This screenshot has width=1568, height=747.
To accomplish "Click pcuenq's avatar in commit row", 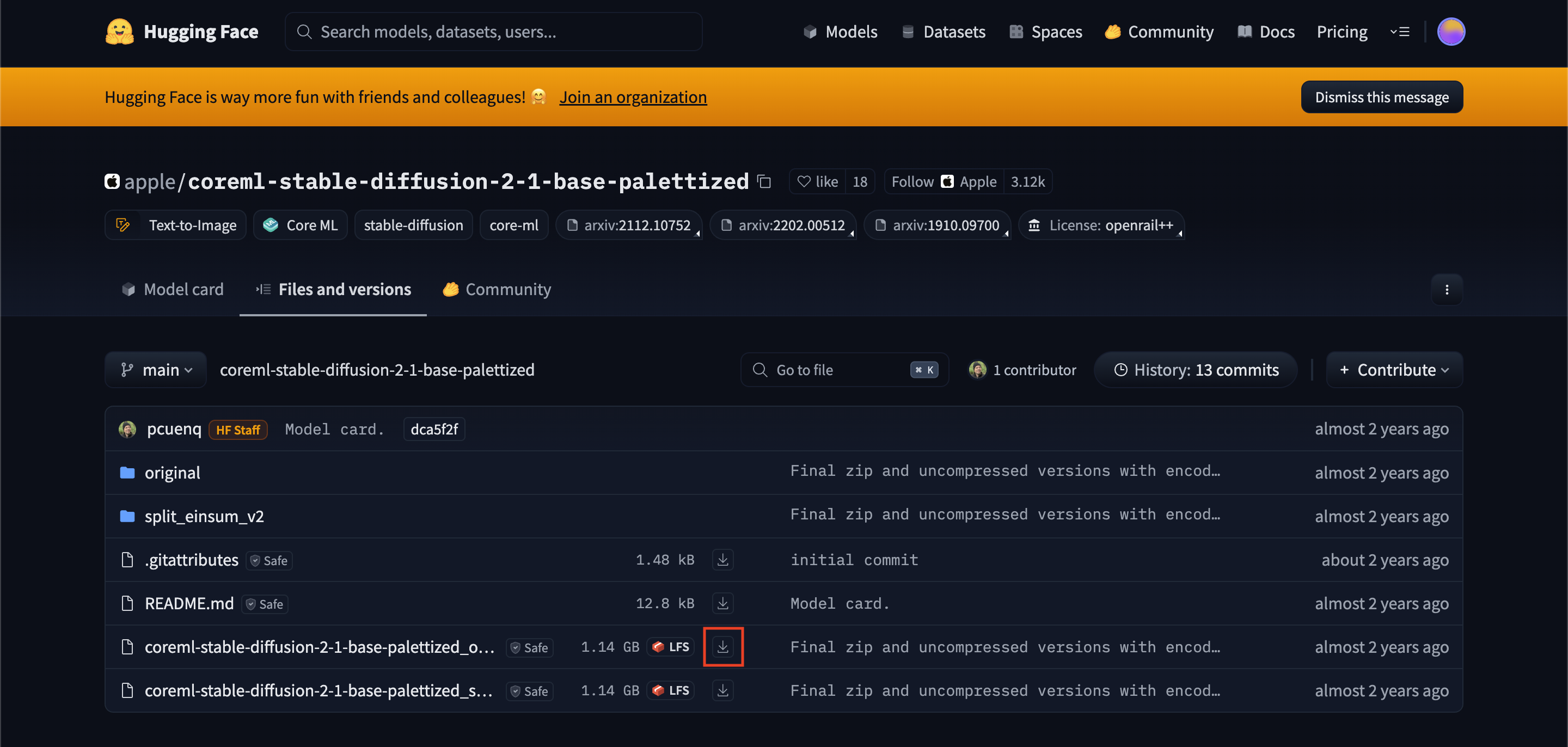I will tap(127, 429).
